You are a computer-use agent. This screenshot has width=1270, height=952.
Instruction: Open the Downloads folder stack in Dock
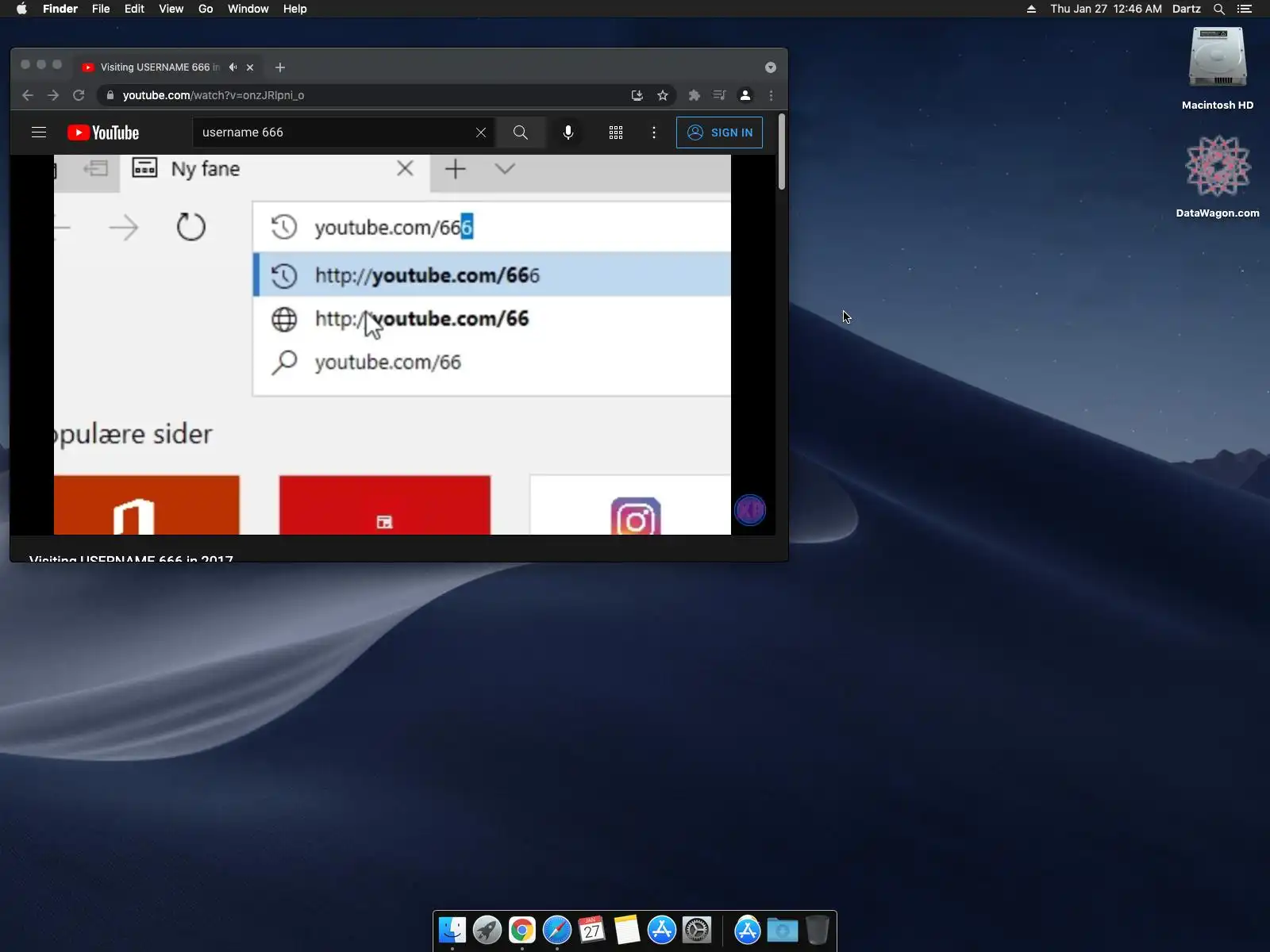coord(783,930)
